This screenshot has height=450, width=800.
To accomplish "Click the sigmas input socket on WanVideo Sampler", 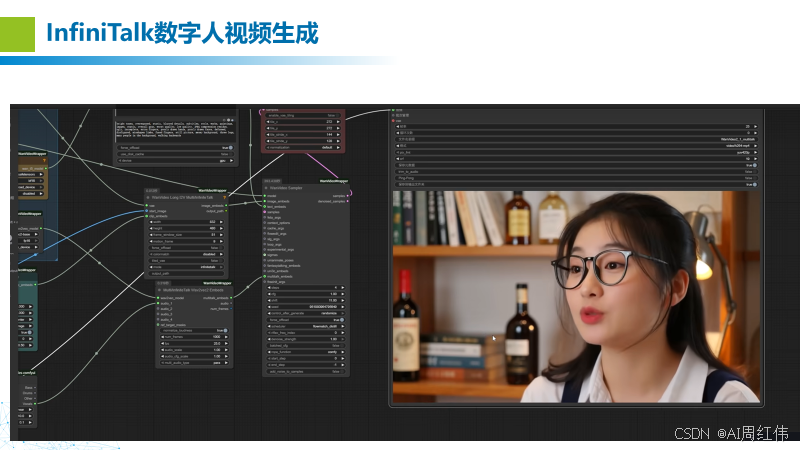I will [x=265, y=255].
